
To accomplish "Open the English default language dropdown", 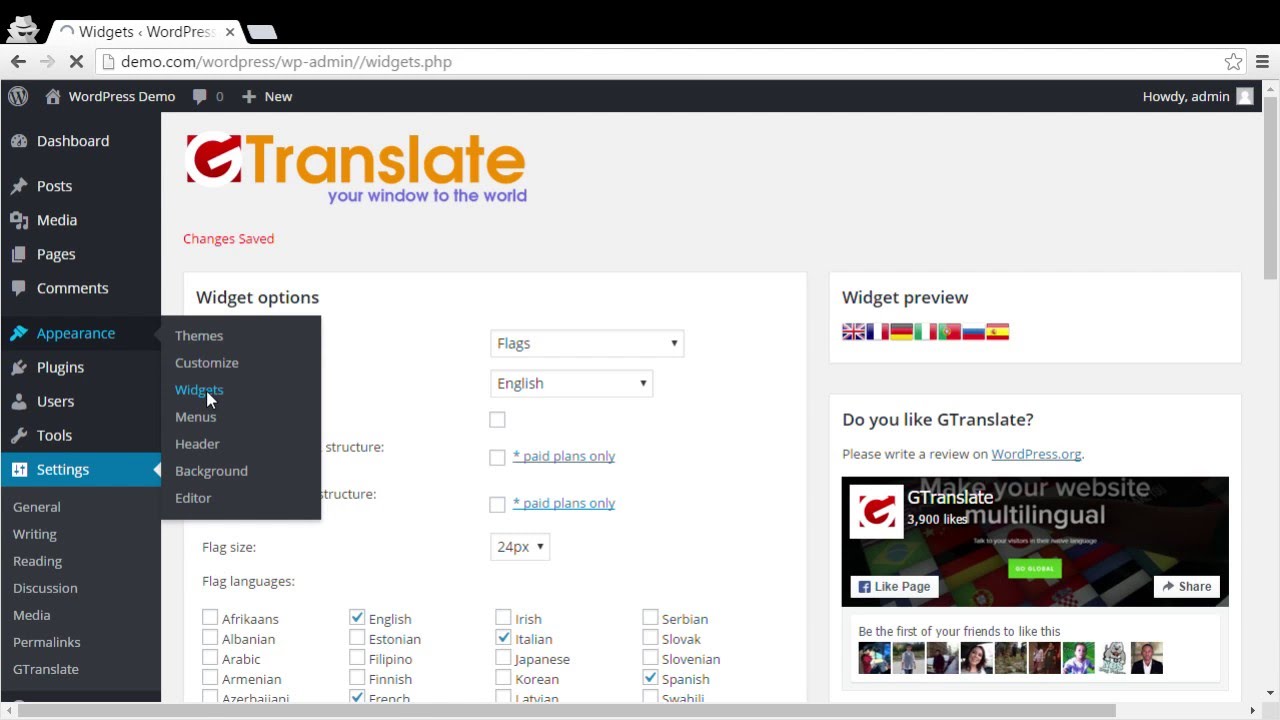I will [571, 383].
